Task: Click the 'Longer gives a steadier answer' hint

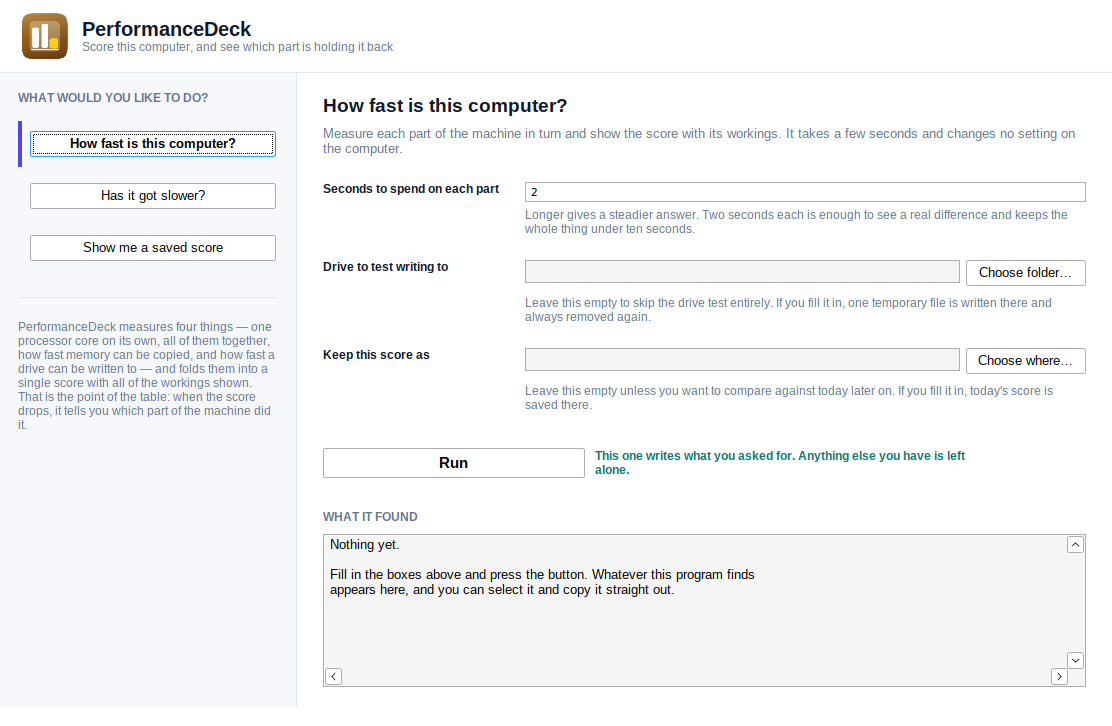Action: [x=796, y=222]
